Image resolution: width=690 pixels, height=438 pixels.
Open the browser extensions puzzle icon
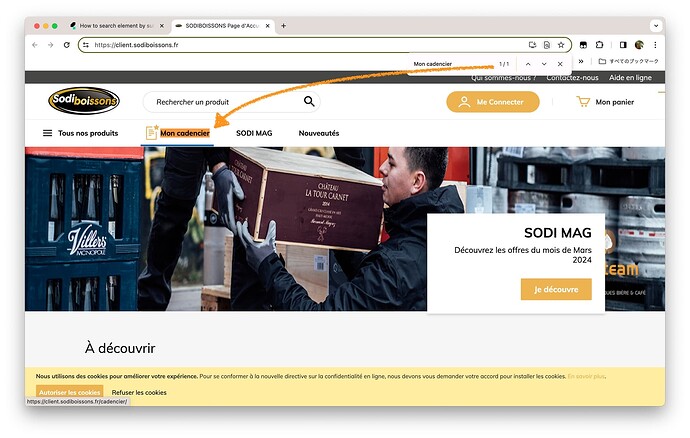599,45
